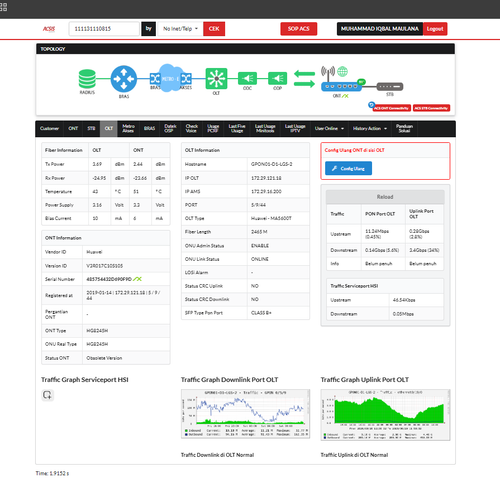Click the load icon under Serviceport HSI graph
Image resolution: width=500 pixels, height=479 pixels.
tap(47, 395)
